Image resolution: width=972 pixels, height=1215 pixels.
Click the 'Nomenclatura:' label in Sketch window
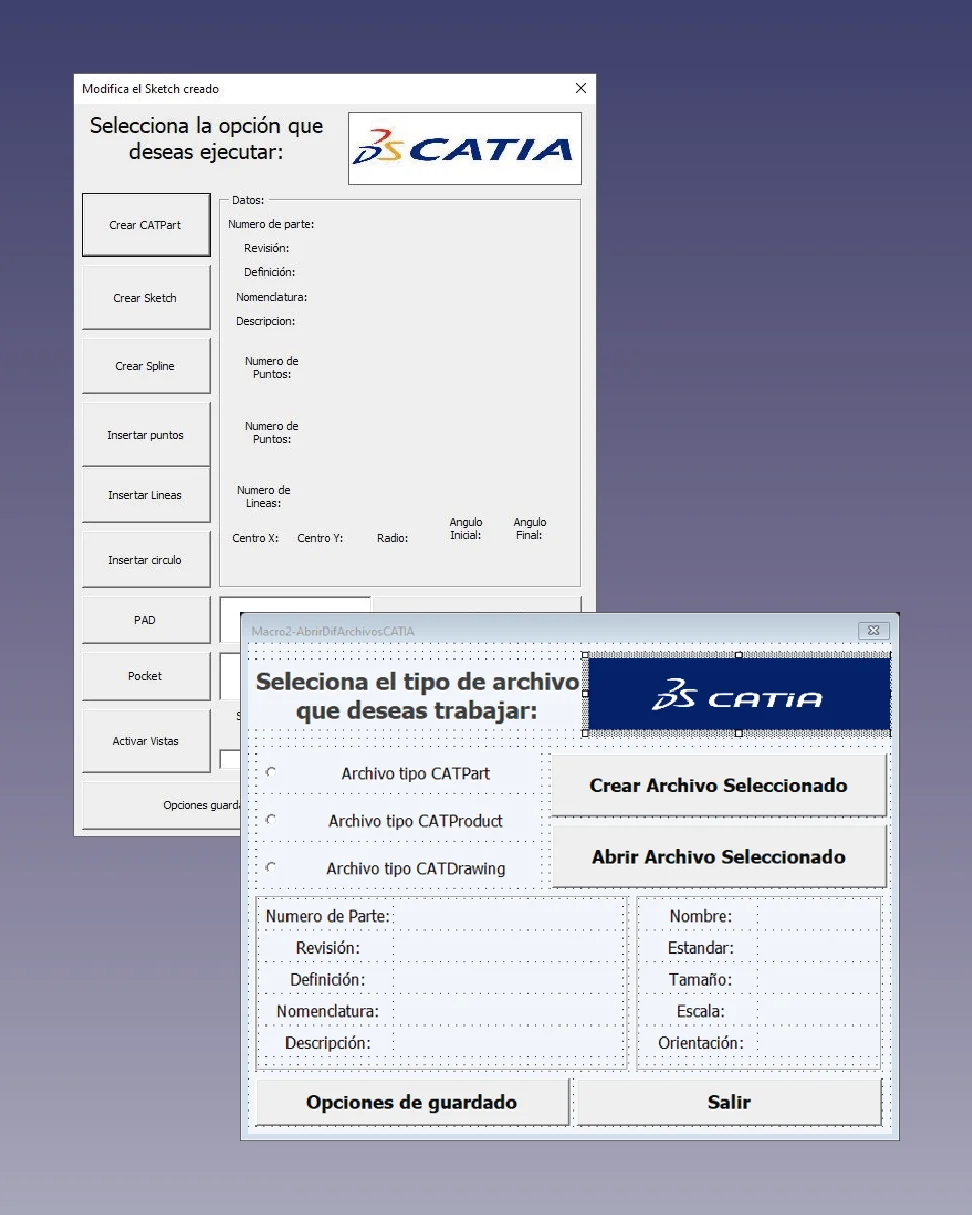point(272,297)
